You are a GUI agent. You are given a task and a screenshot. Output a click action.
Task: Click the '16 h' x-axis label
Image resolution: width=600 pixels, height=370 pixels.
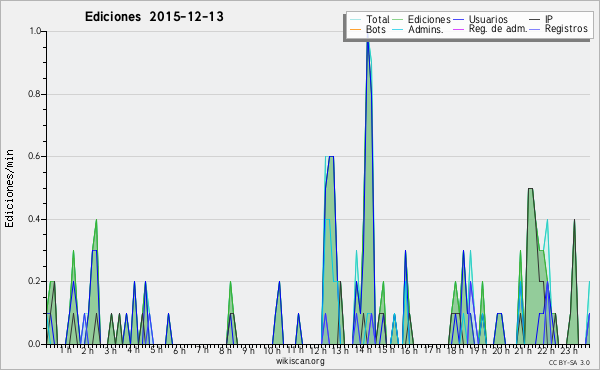(409, 350)
